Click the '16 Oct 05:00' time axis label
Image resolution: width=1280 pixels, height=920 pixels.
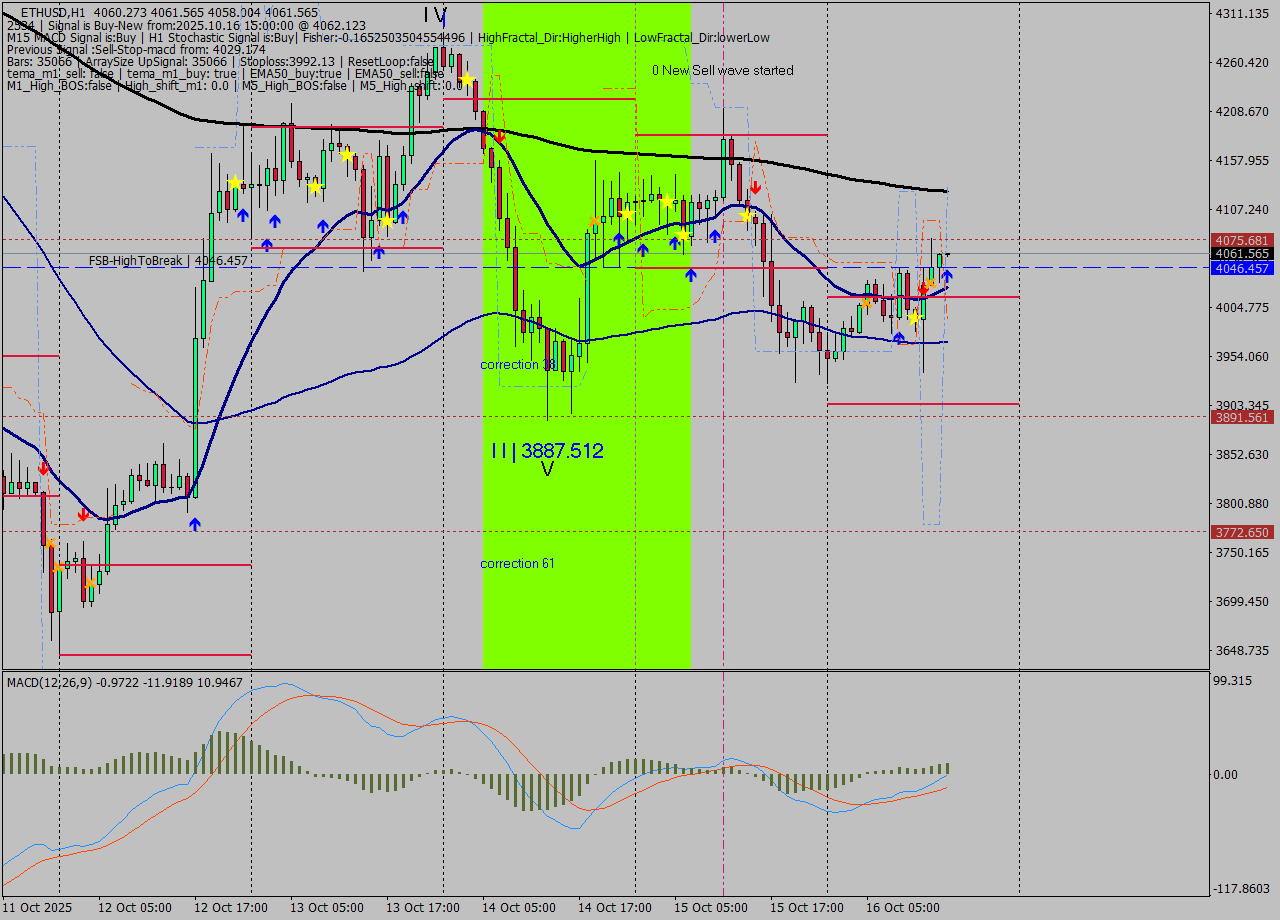(902, 908)
